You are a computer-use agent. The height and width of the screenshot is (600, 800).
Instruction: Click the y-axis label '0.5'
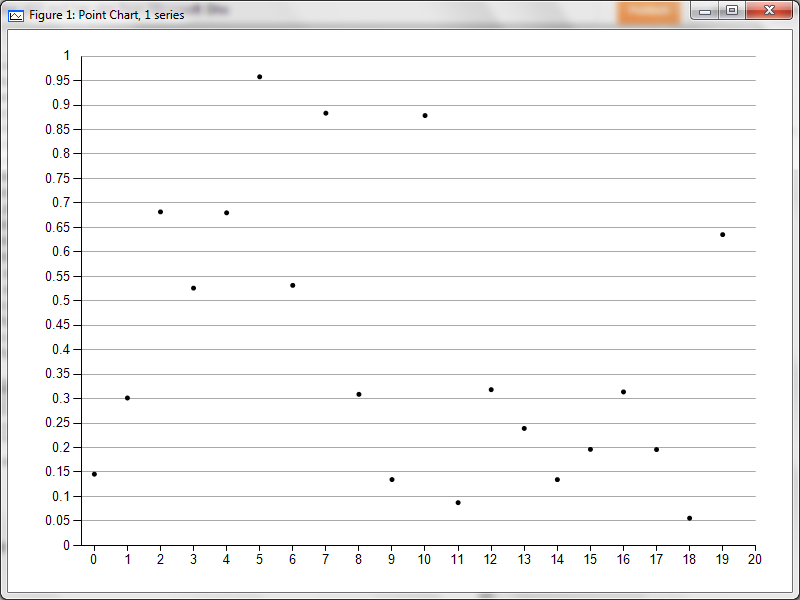pos(61,301)
